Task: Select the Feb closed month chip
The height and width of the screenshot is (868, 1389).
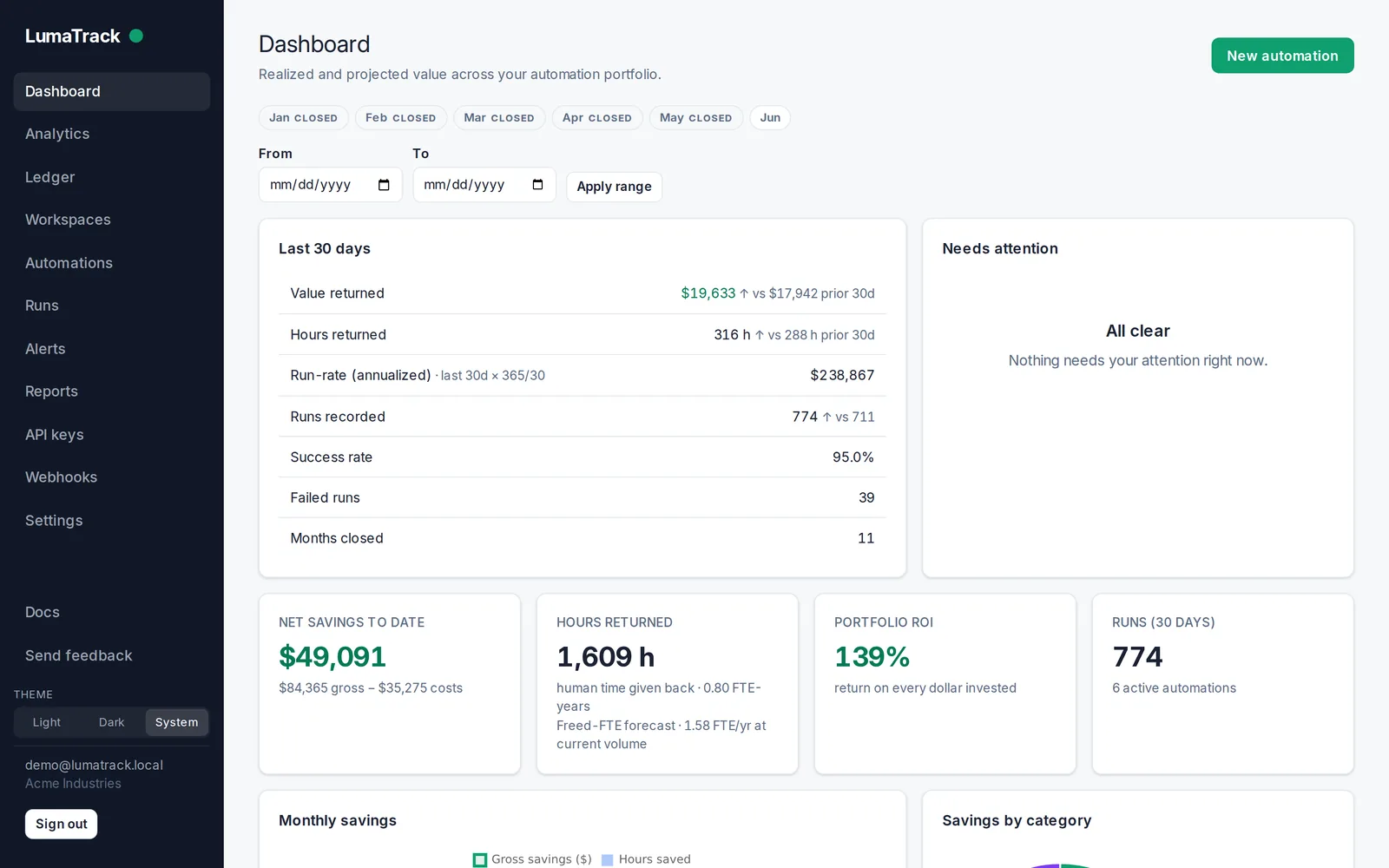Action: coord(401,118)
